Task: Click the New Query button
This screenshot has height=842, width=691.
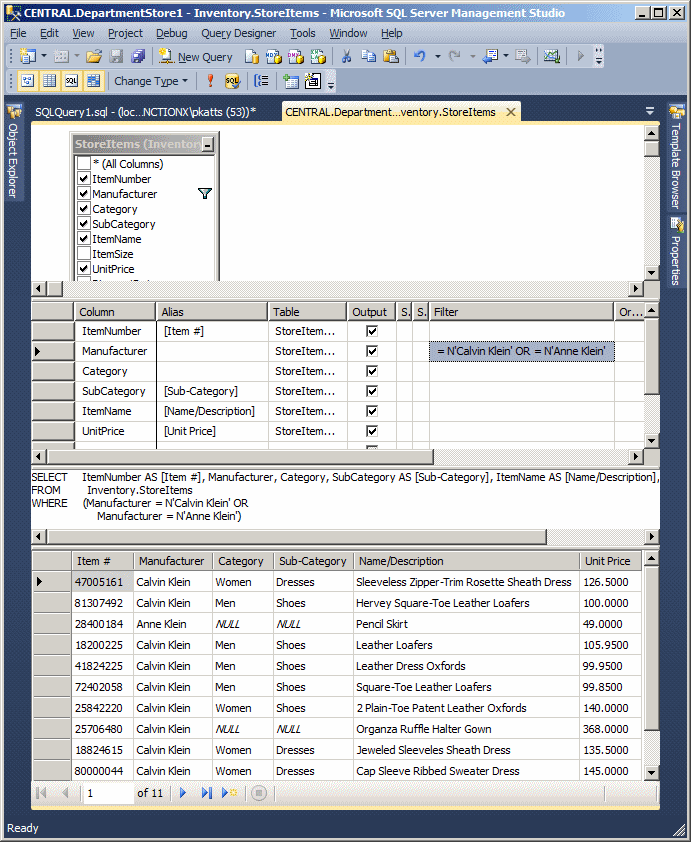Action: click(x=195, y=56)
